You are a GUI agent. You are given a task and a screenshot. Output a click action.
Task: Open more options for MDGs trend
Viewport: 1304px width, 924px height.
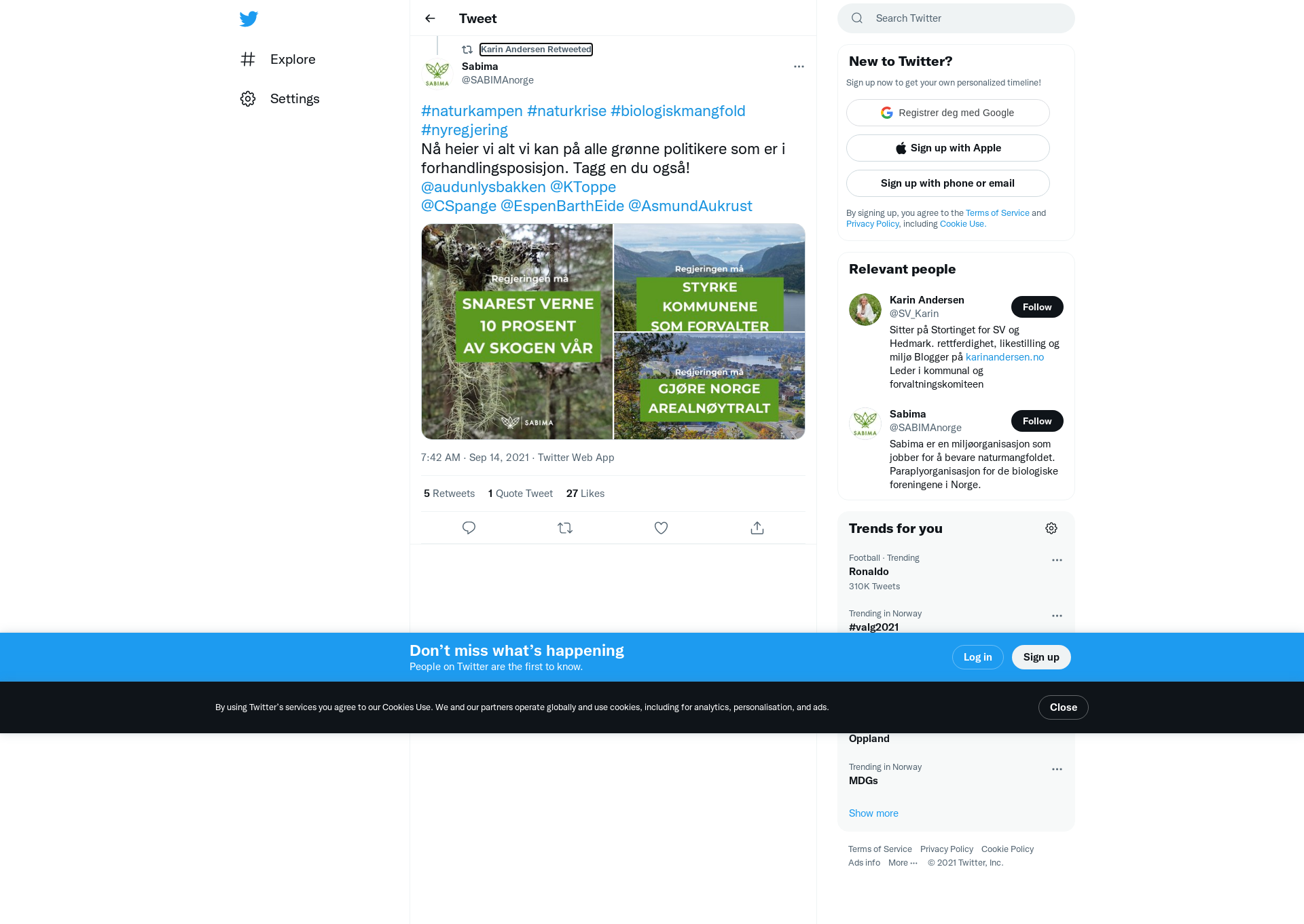click(1057, 769)
